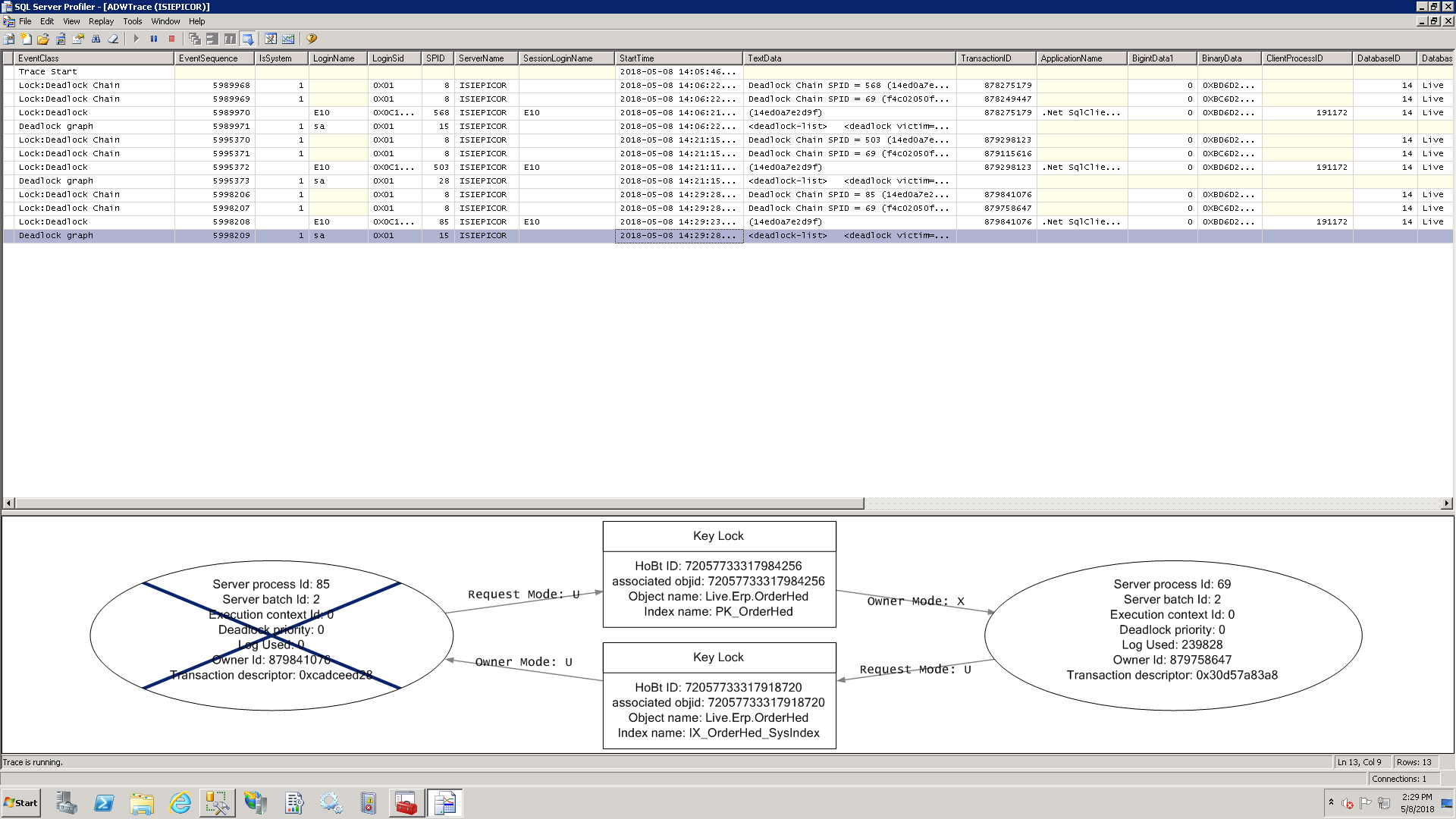This screenshot has height=819, width=1456.
Task: Click the Help question mark icon
Action: click(x=311, y=39)
